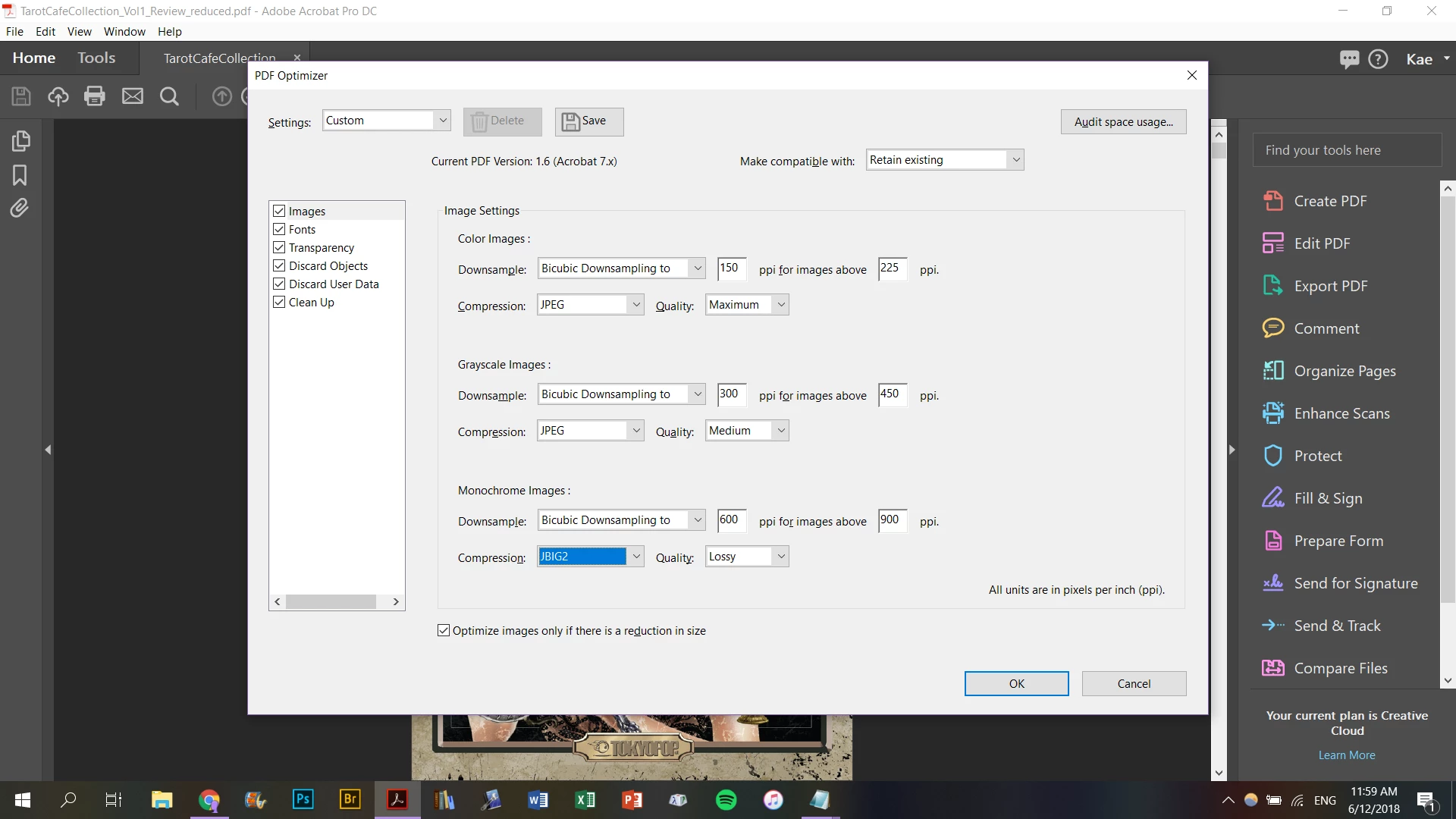Click the Audit space usage button
The image size is (1456, 819).
[x=1123, y=122]
